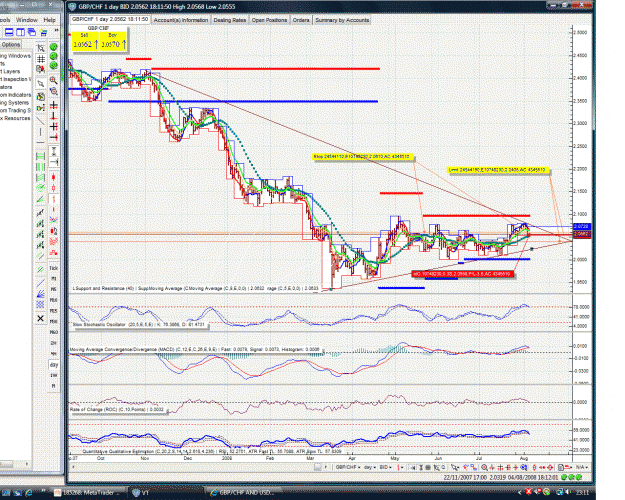Screen dimensions: 625x500
Task: Expand the hidden system tray icons arrow
Action: (519, 492)
